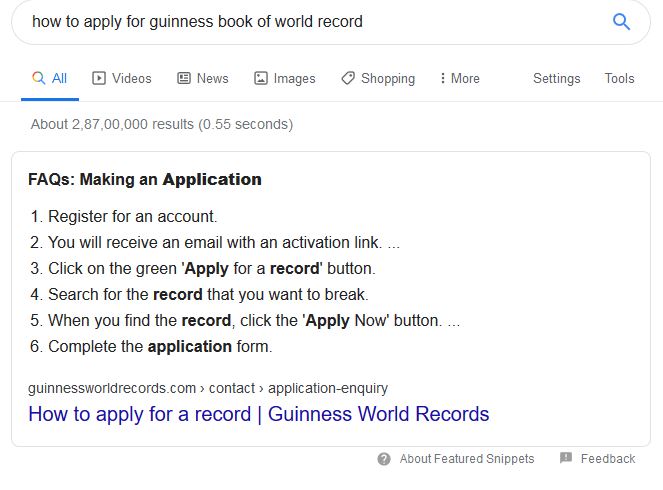Screen dimensions: 663x490
Task: Click the Images picture icon
Action: [x=261, y=78]
